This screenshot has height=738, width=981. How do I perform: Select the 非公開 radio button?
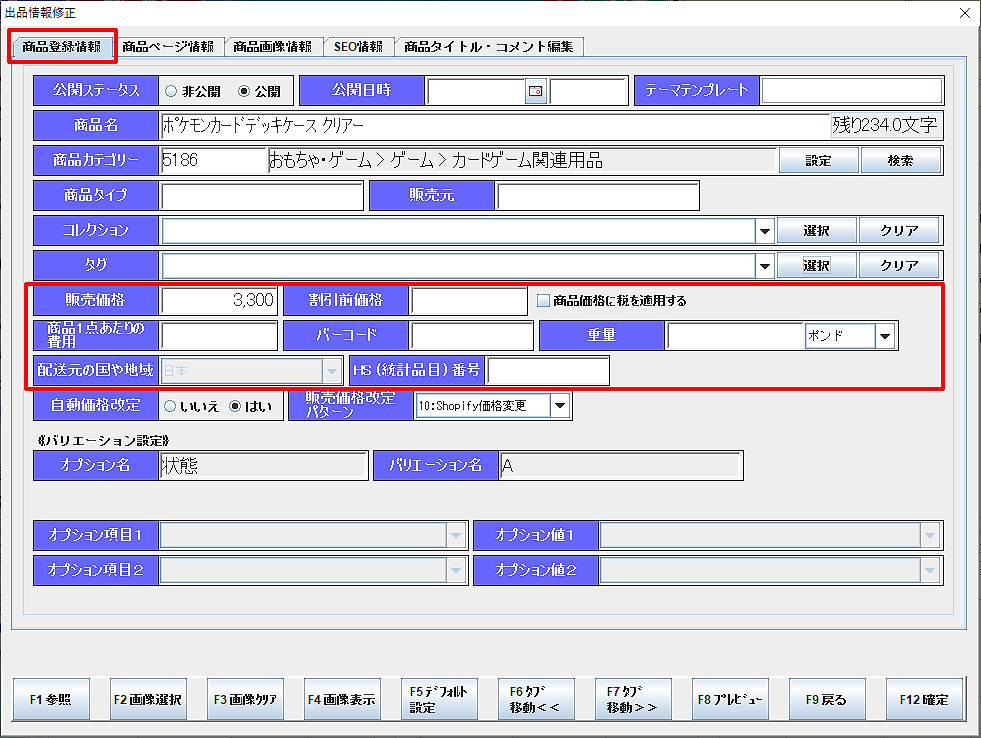[172, 91]
